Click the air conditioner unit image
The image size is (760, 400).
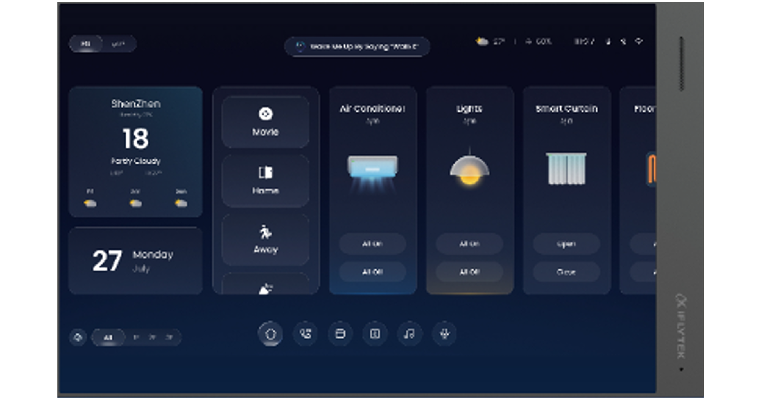(373, 169)
